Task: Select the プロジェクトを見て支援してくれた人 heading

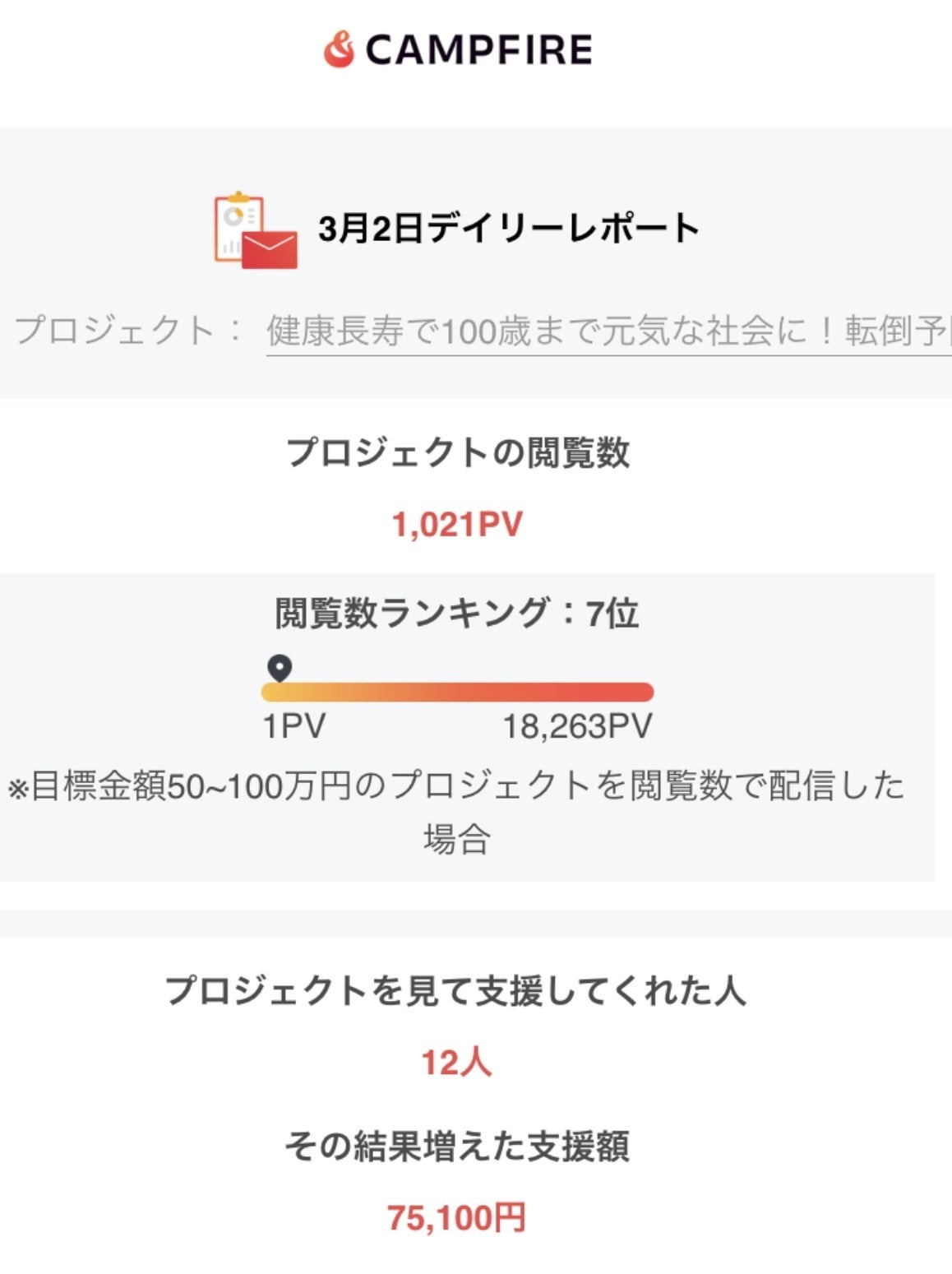Action: [x=455, y=990]
